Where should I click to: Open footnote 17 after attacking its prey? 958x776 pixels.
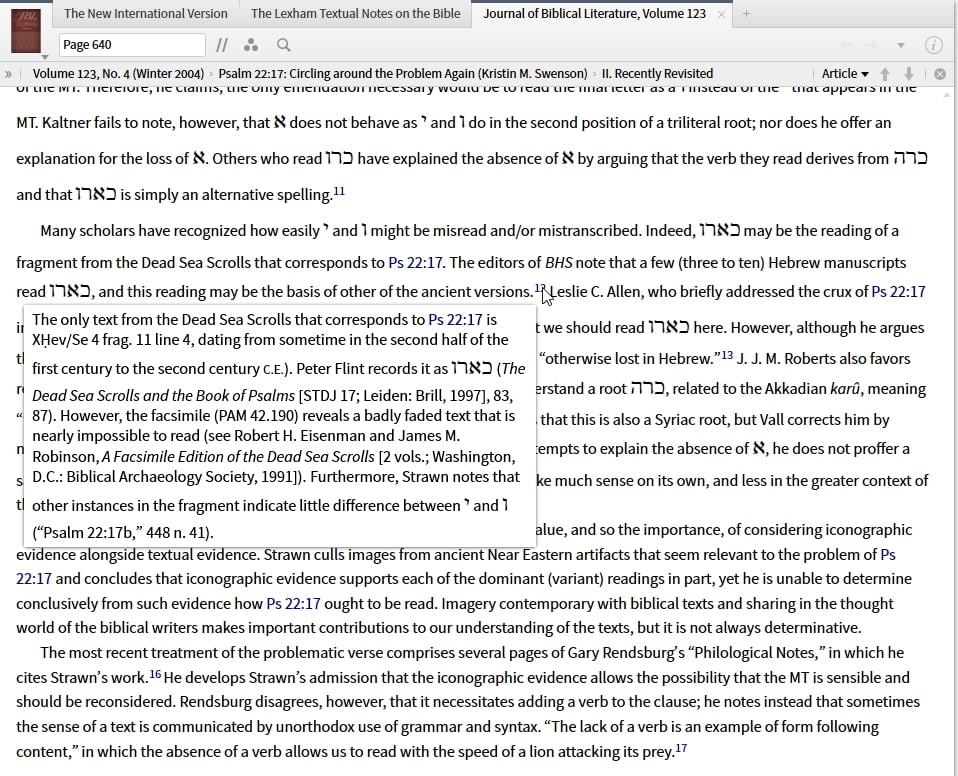pos(681,748)
